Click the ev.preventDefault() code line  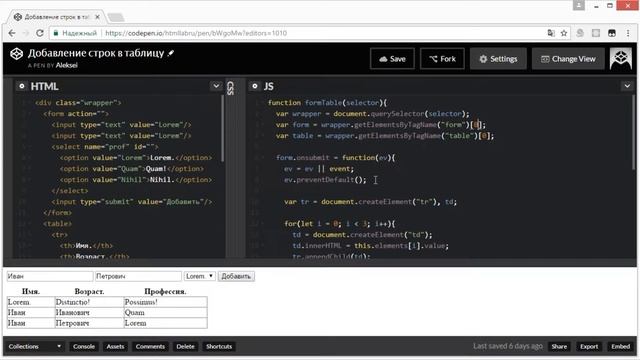click(x=325, y=180)
